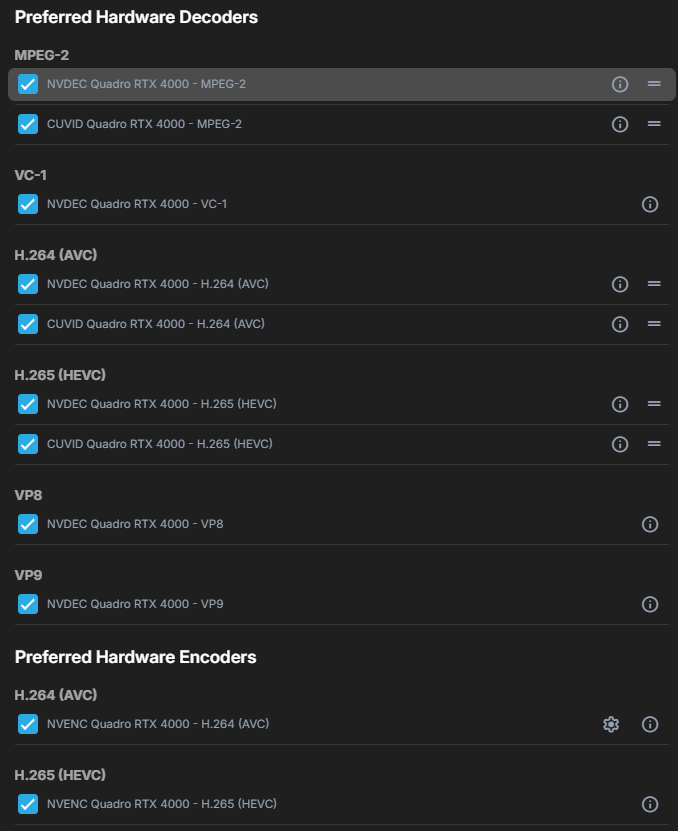Click drag handle for CUVID H.265 decoder
The image size is (678, 831).
654,444
